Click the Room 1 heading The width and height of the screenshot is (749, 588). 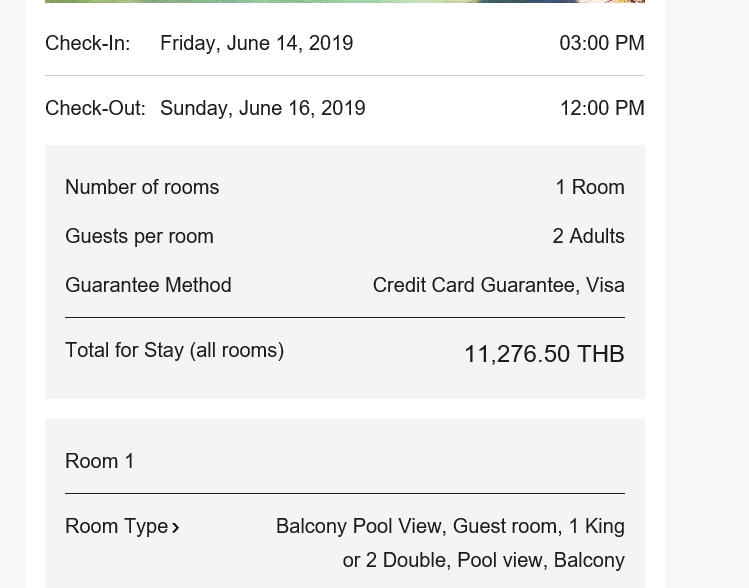[x=99, y=461]
